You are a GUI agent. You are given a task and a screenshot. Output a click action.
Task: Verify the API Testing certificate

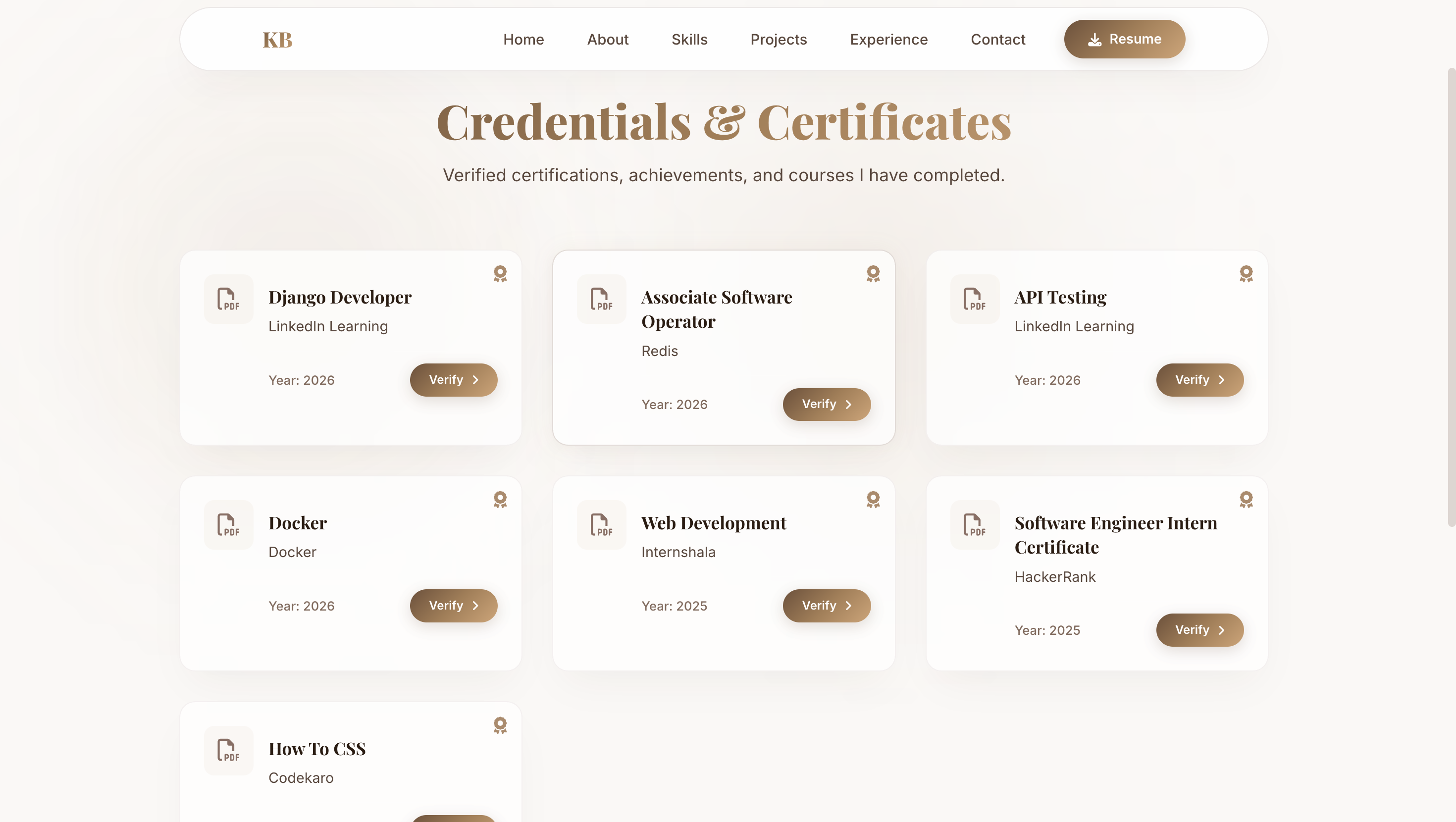pos(1199,380)
